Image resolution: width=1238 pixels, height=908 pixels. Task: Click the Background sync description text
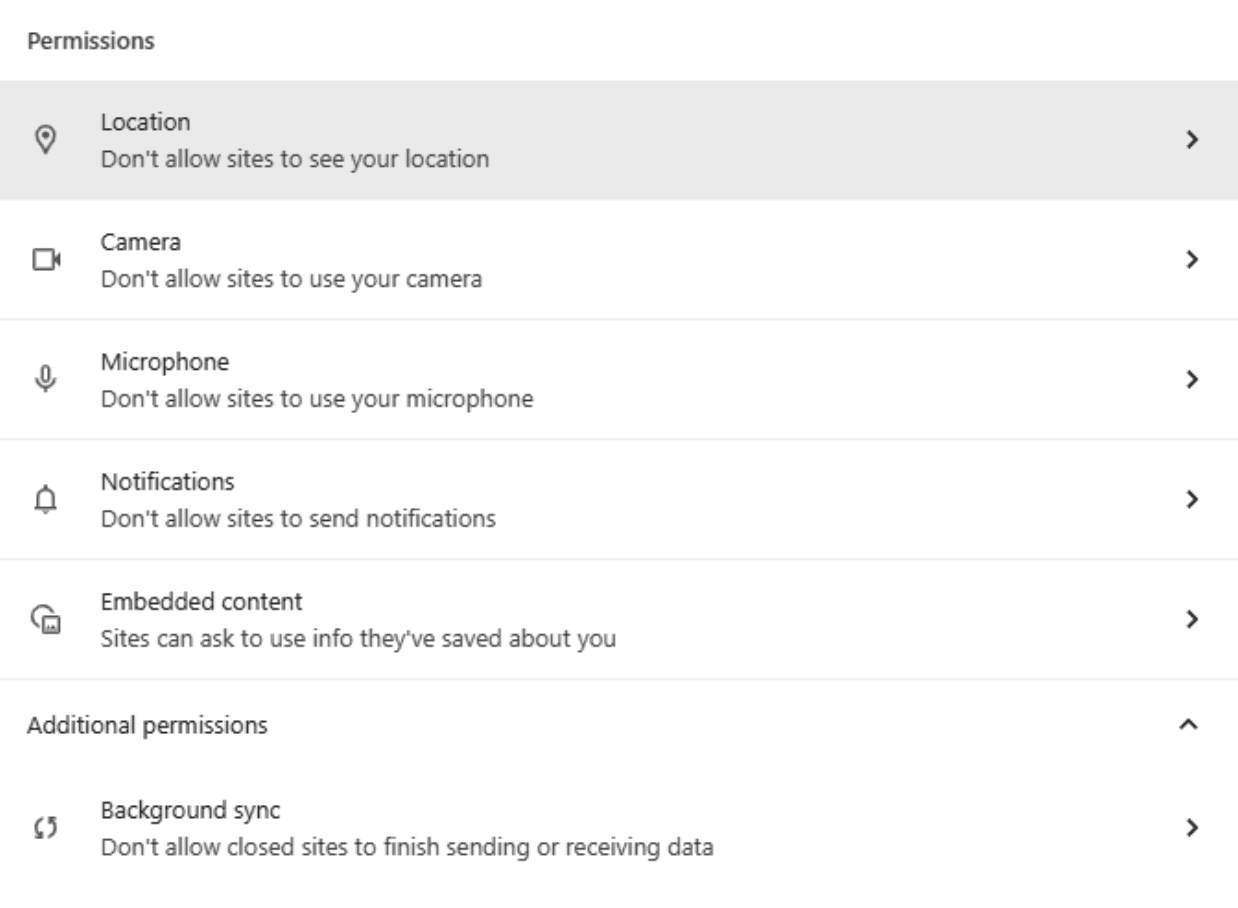point(406,849)
